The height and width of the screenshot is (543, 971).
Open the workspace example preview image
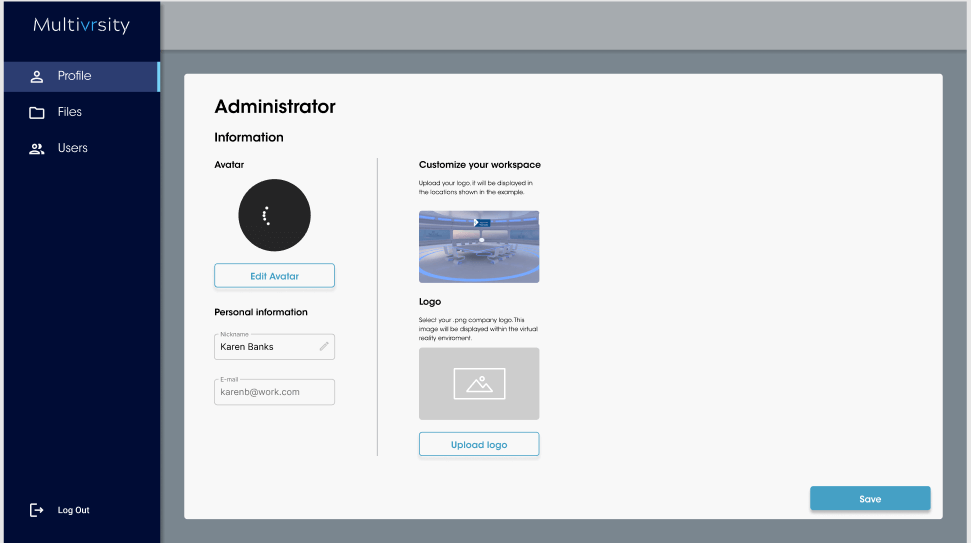(x=479, y=247)
